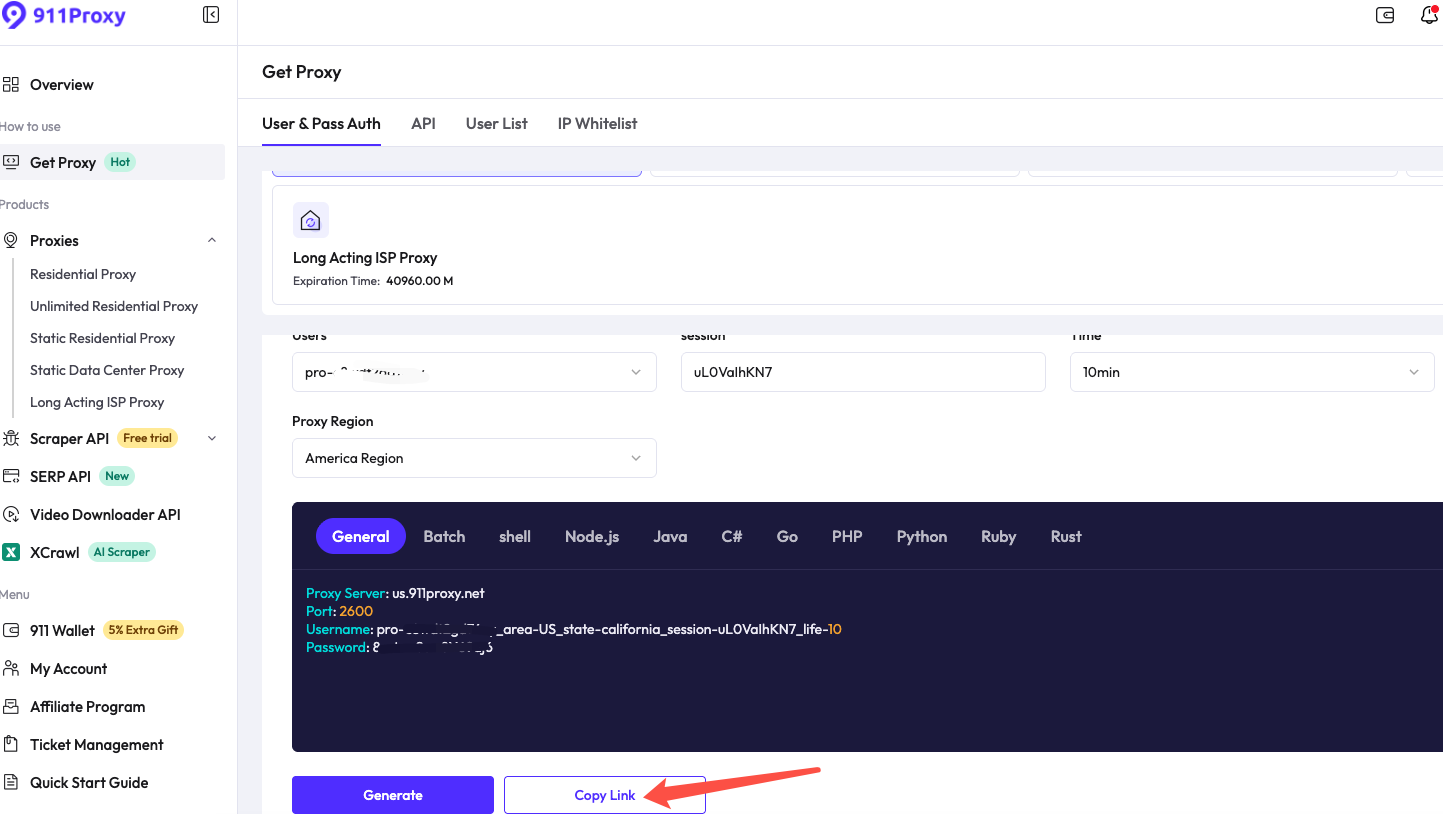The image size is (1443, 814).
Task: Open Long Acting ISP Proxy in the sidebar
Action: click(x=97, y=402)
